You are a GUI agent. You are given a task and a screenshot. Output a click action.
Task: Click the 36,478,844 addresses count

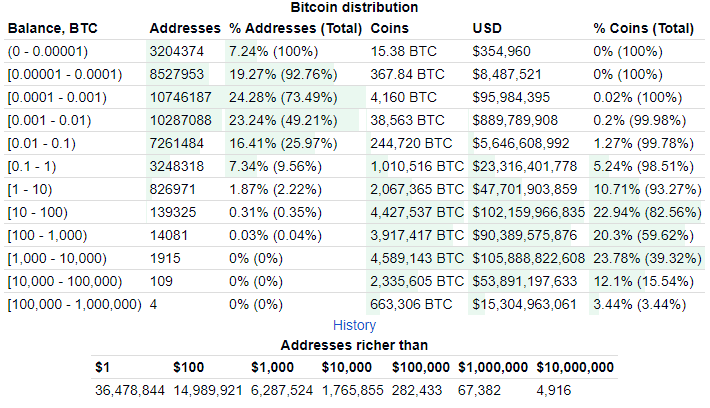point(130,390)
